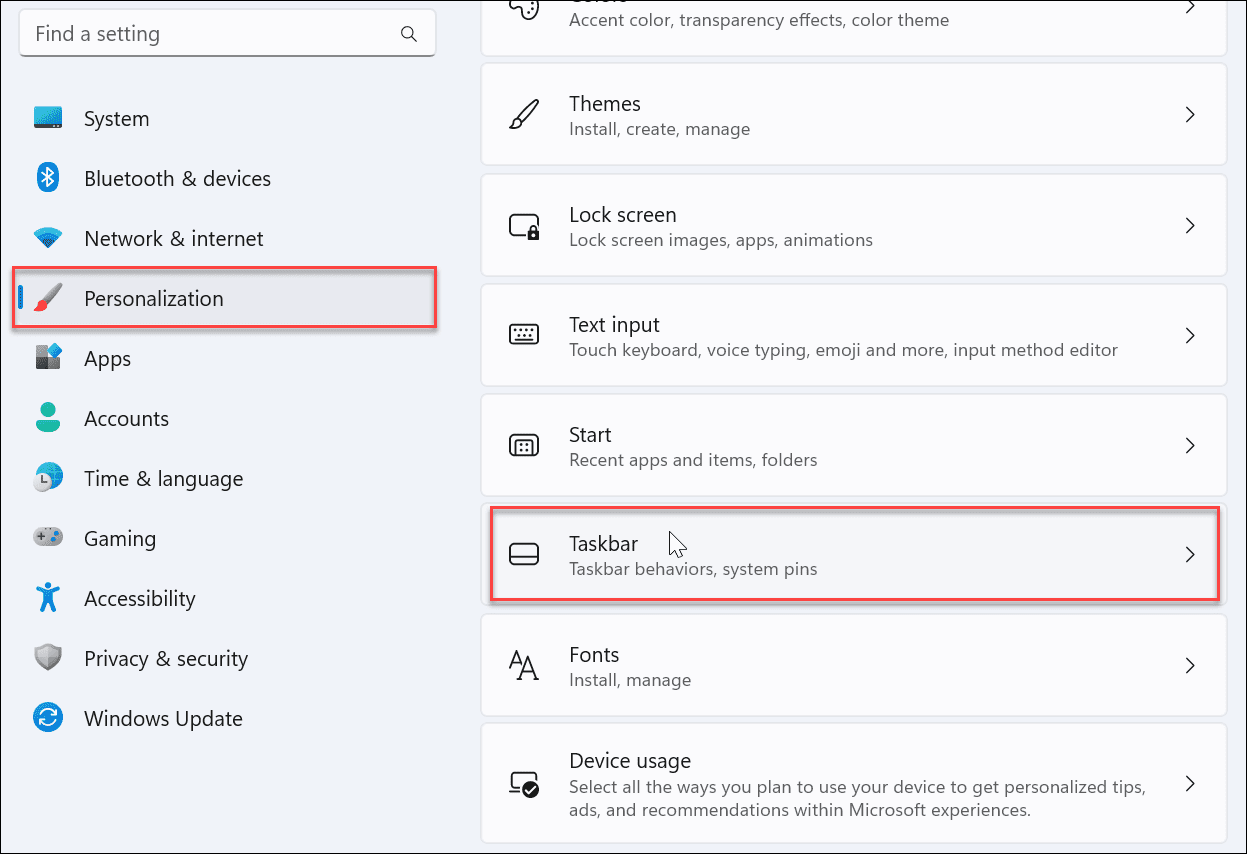The width and height of the screenshot is (1247, 854).
Task: Expand the Taskbar chevron arrow
Action: (1190, 555)
